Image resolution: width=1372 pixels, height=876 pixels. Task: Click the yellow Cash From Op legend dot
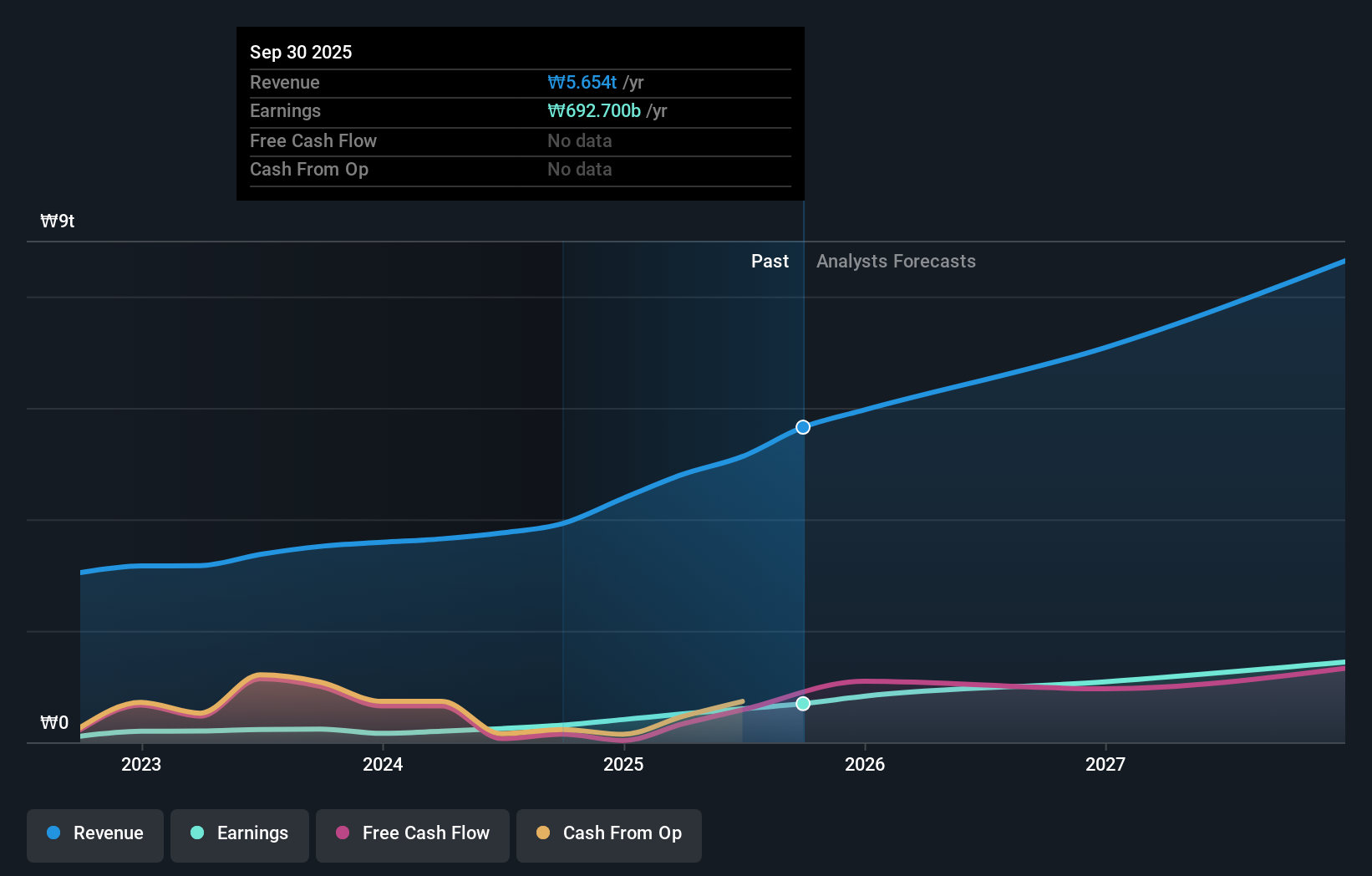(543, 833)
